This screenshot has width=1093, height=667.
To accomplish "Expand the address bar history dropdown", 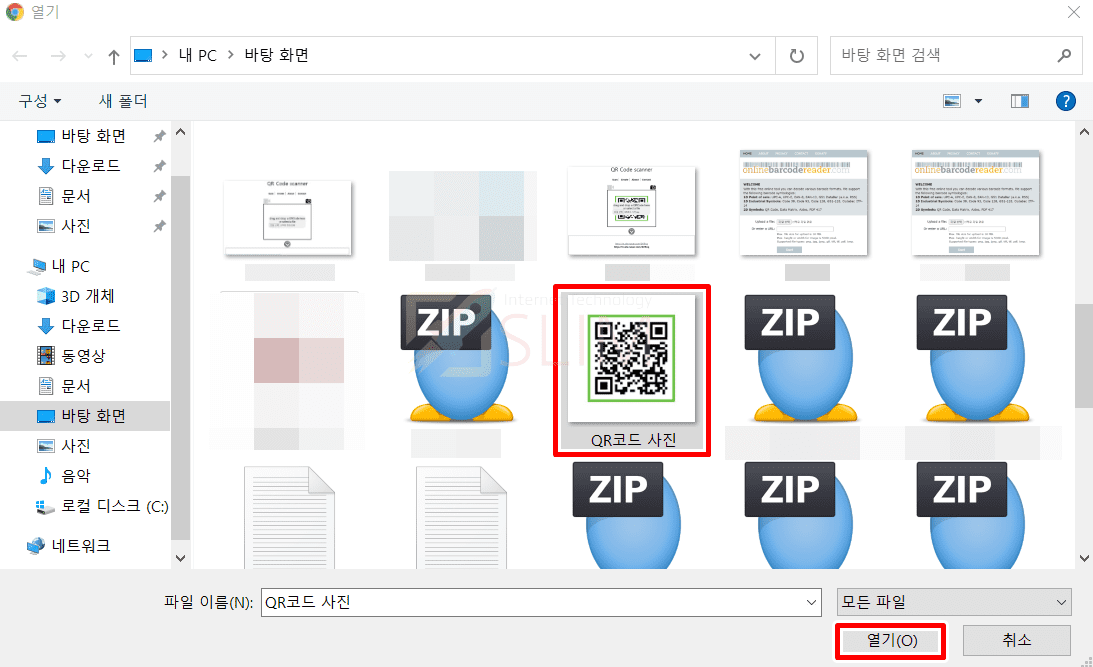I will click(754, 56).
